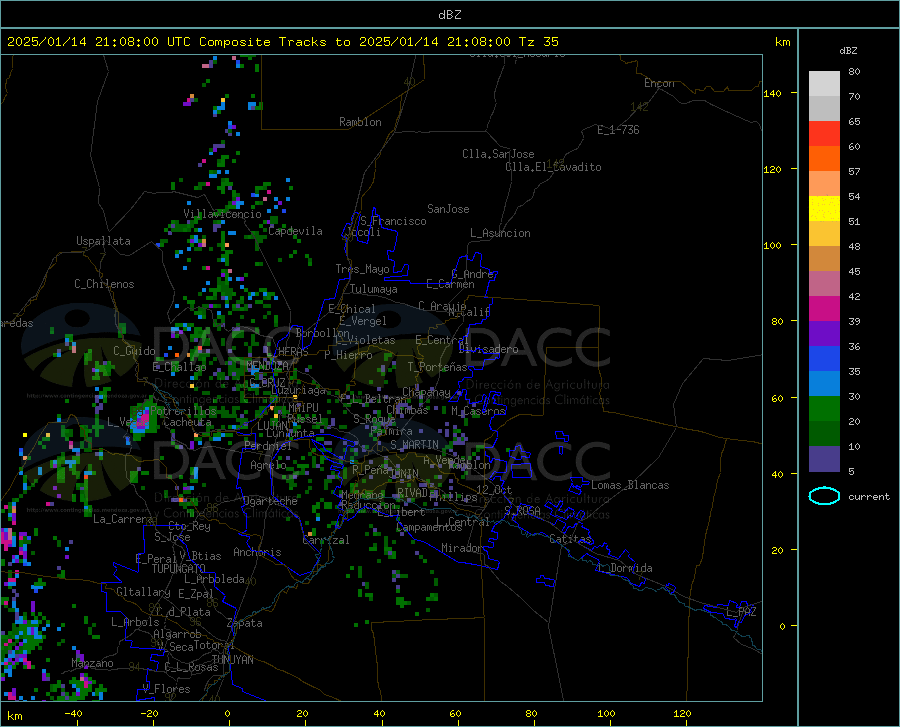This screenshot has height=727, width=900.
Task: Click the 'Chapanay' label
Action: click(426, 392)
